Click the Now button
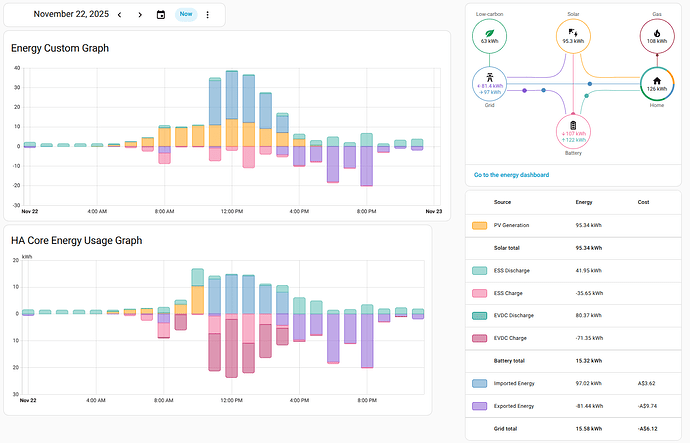Viewport: 690px width, 443px height. tap(186, 15)
